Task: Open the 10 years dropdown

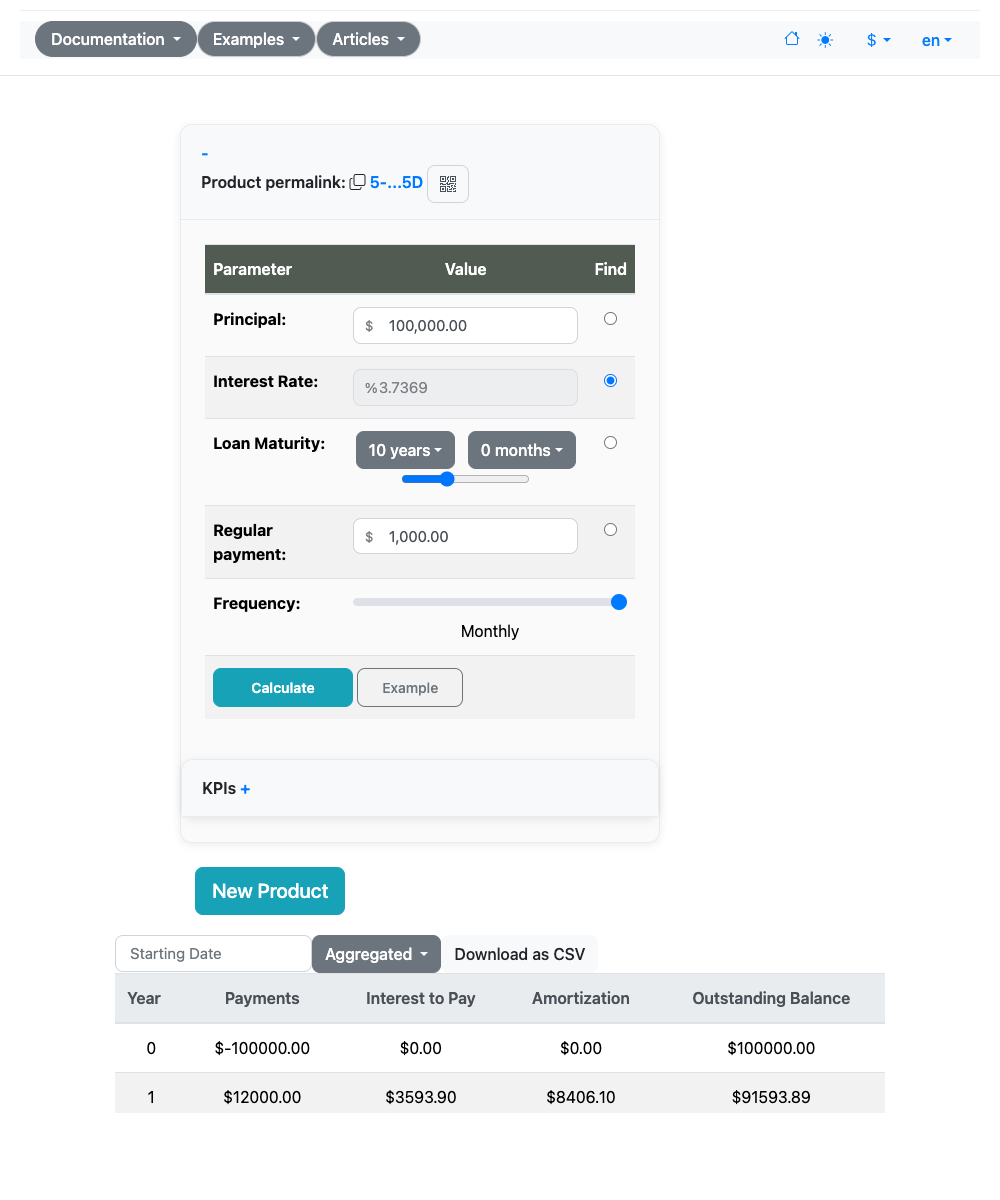Action: [404, 450]
